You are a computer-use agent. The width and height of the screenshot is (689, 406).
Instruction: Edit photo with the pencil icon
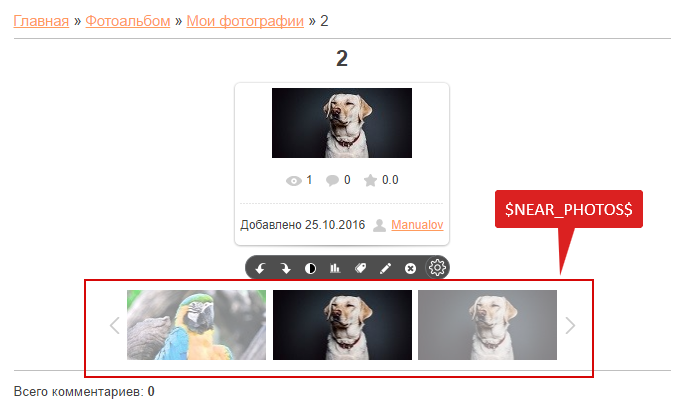385,268
